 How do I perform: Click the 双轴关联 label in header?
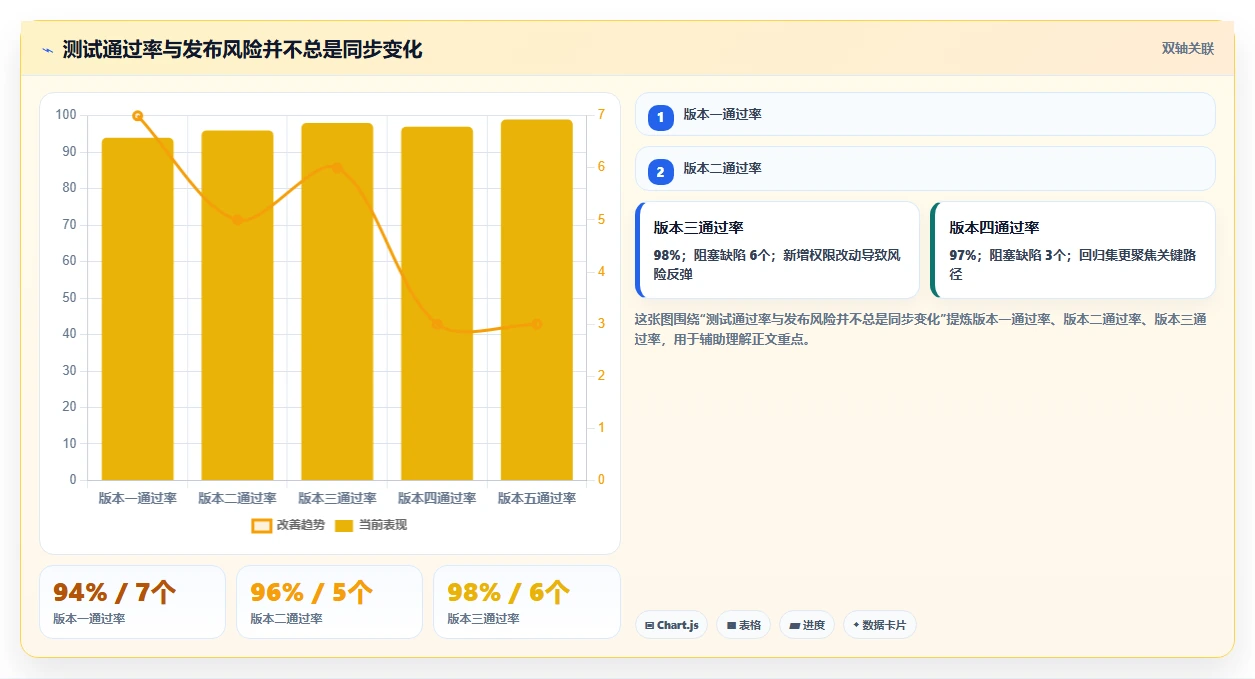tap(1188, 49)
